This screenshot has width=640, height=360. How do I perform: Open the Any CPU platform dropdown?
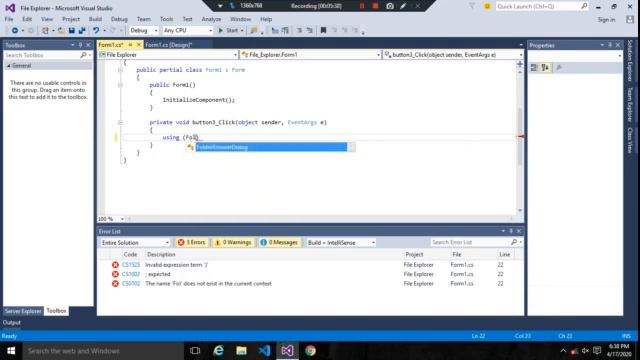[187, 31]
